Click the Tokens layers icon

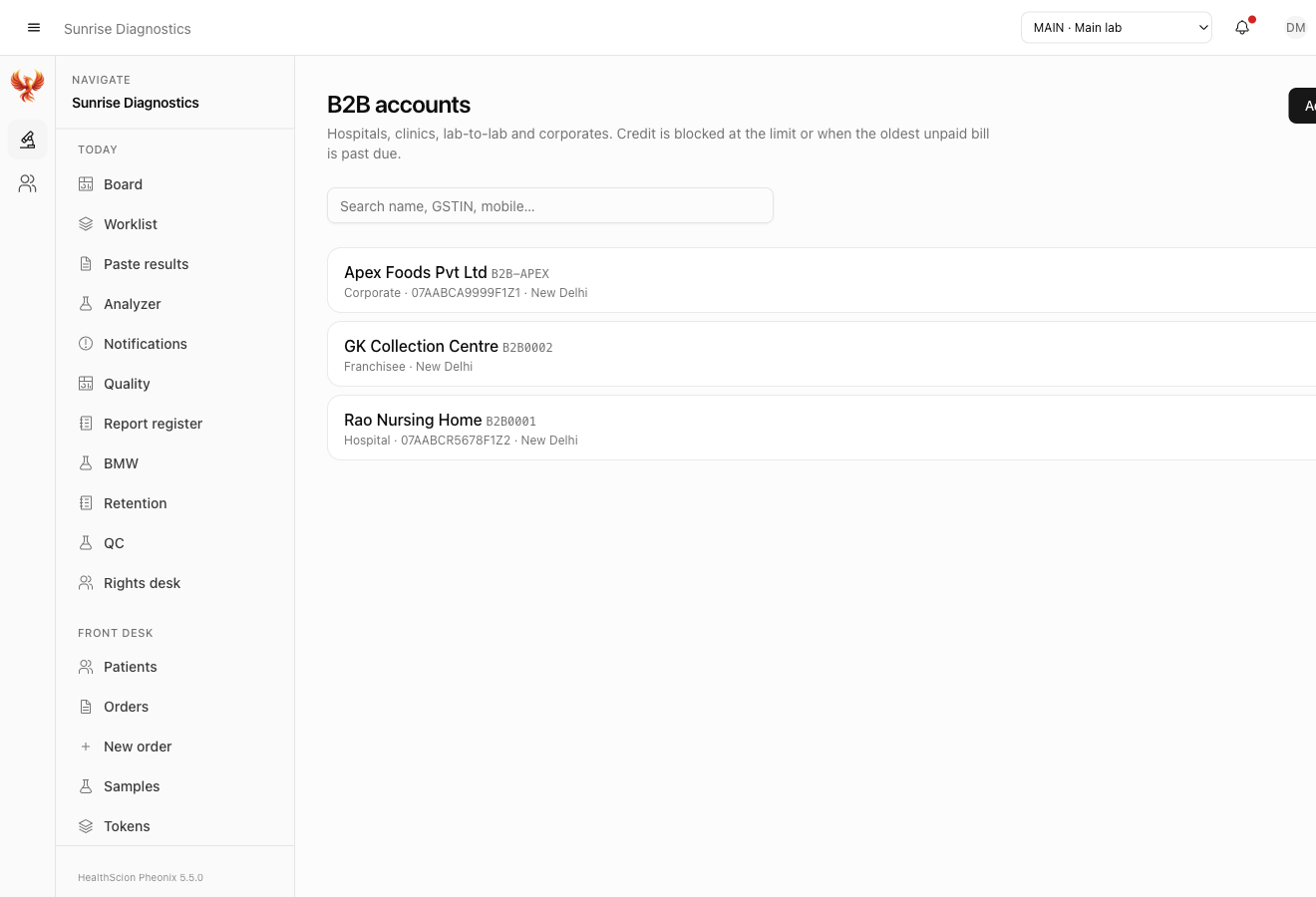(x=86, y=826)
